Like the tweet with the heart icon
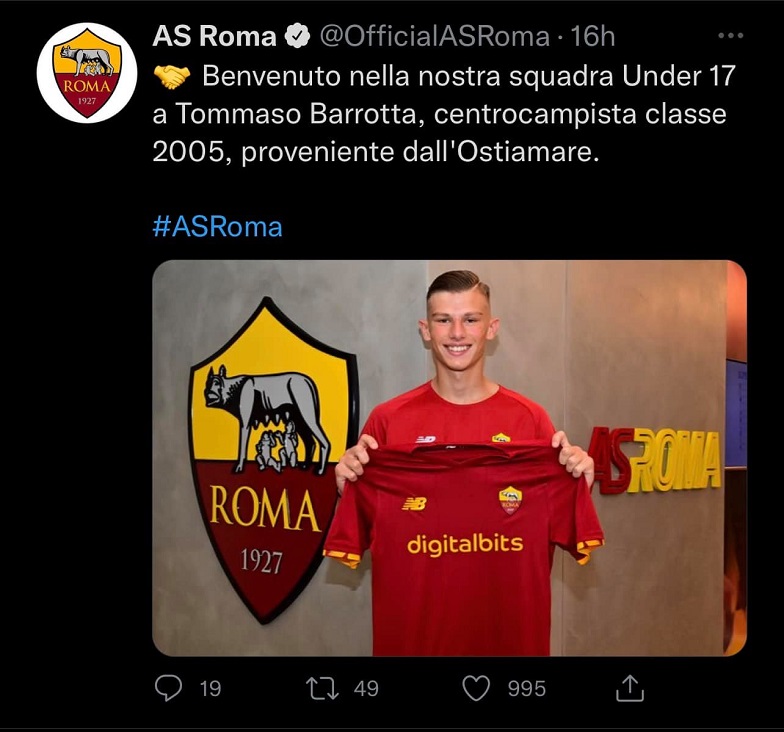The height and width of the screenshot is (732, 784). [x=476, y=688]
